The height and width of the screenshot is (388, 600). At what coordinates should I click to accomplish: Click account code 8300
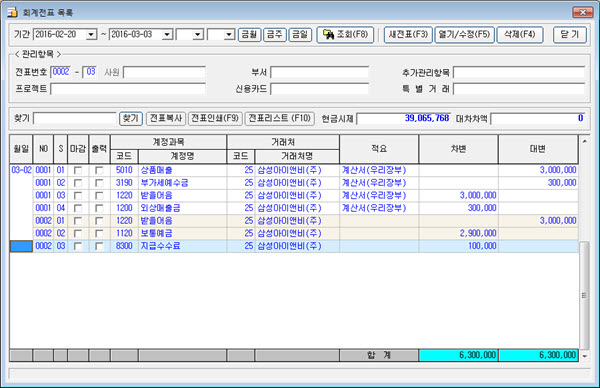click(124, 246)
